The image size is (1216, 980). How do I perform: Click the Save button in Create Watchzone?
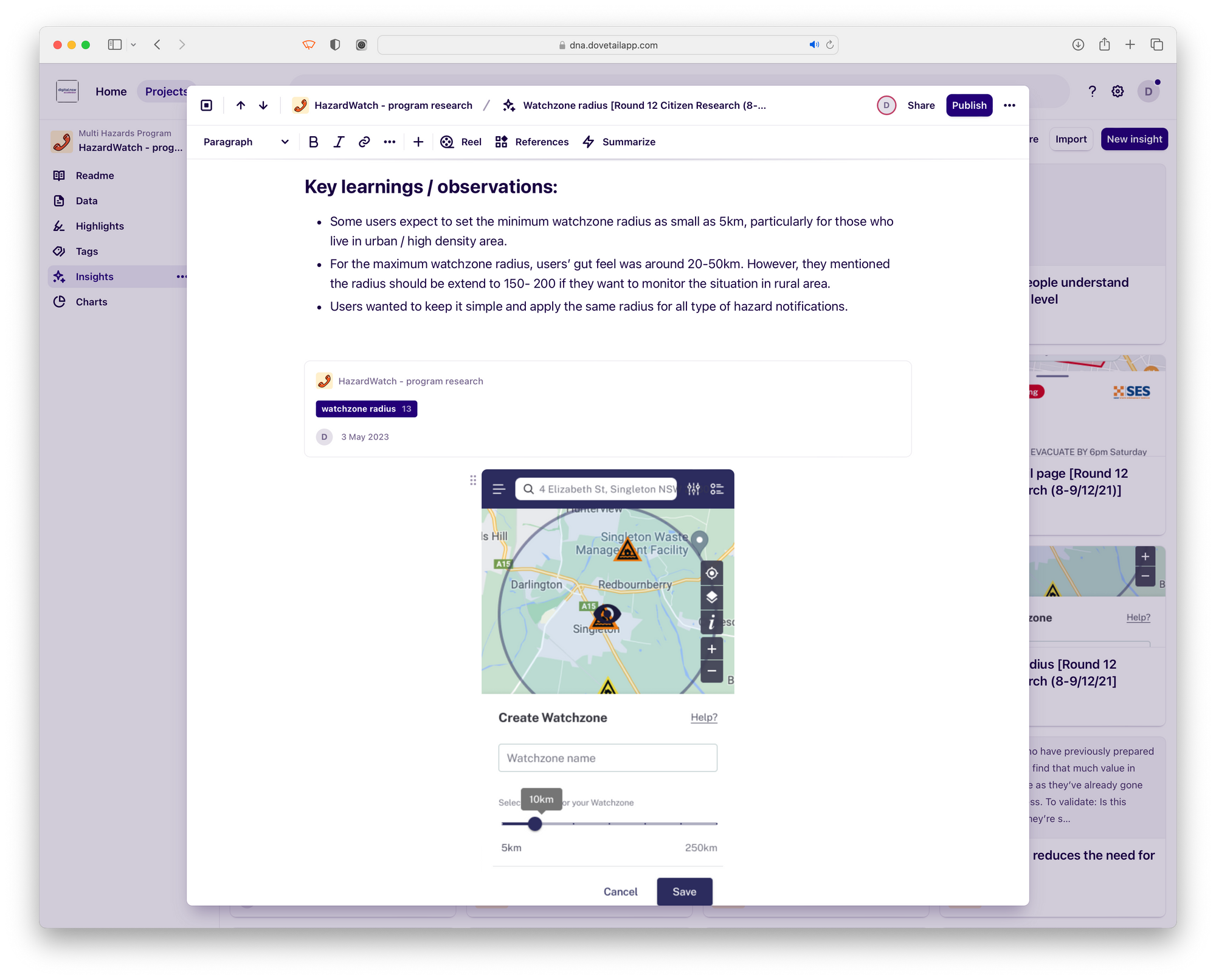(685, 891)
